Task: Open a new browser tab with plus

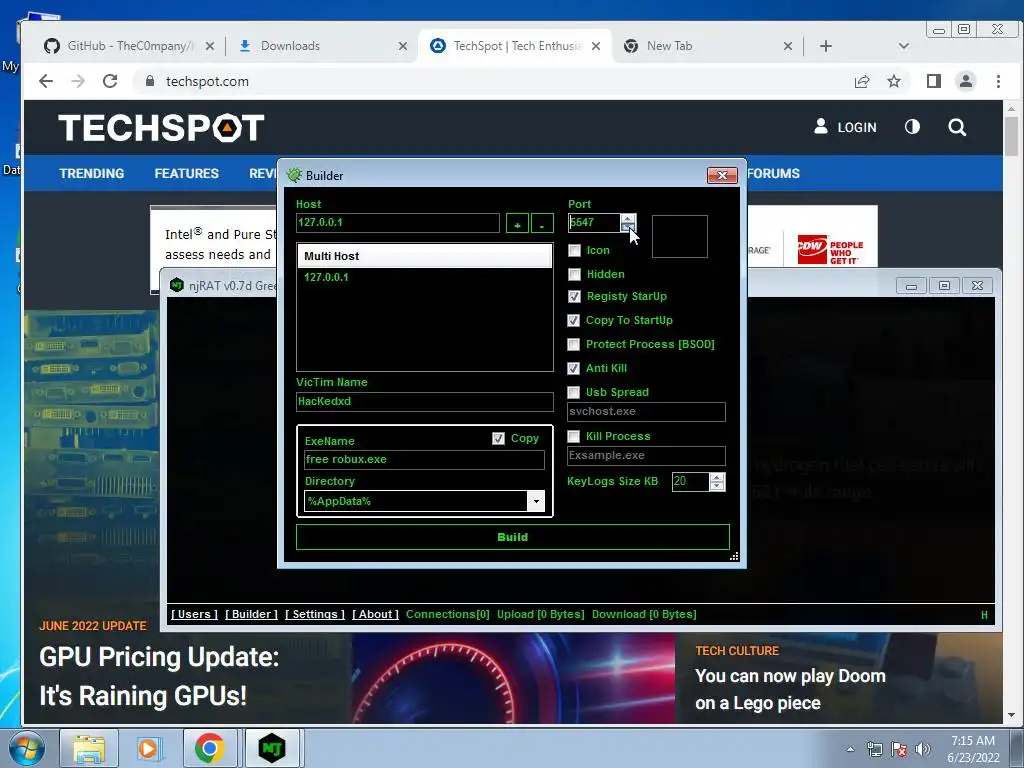Action: point(825,46)
